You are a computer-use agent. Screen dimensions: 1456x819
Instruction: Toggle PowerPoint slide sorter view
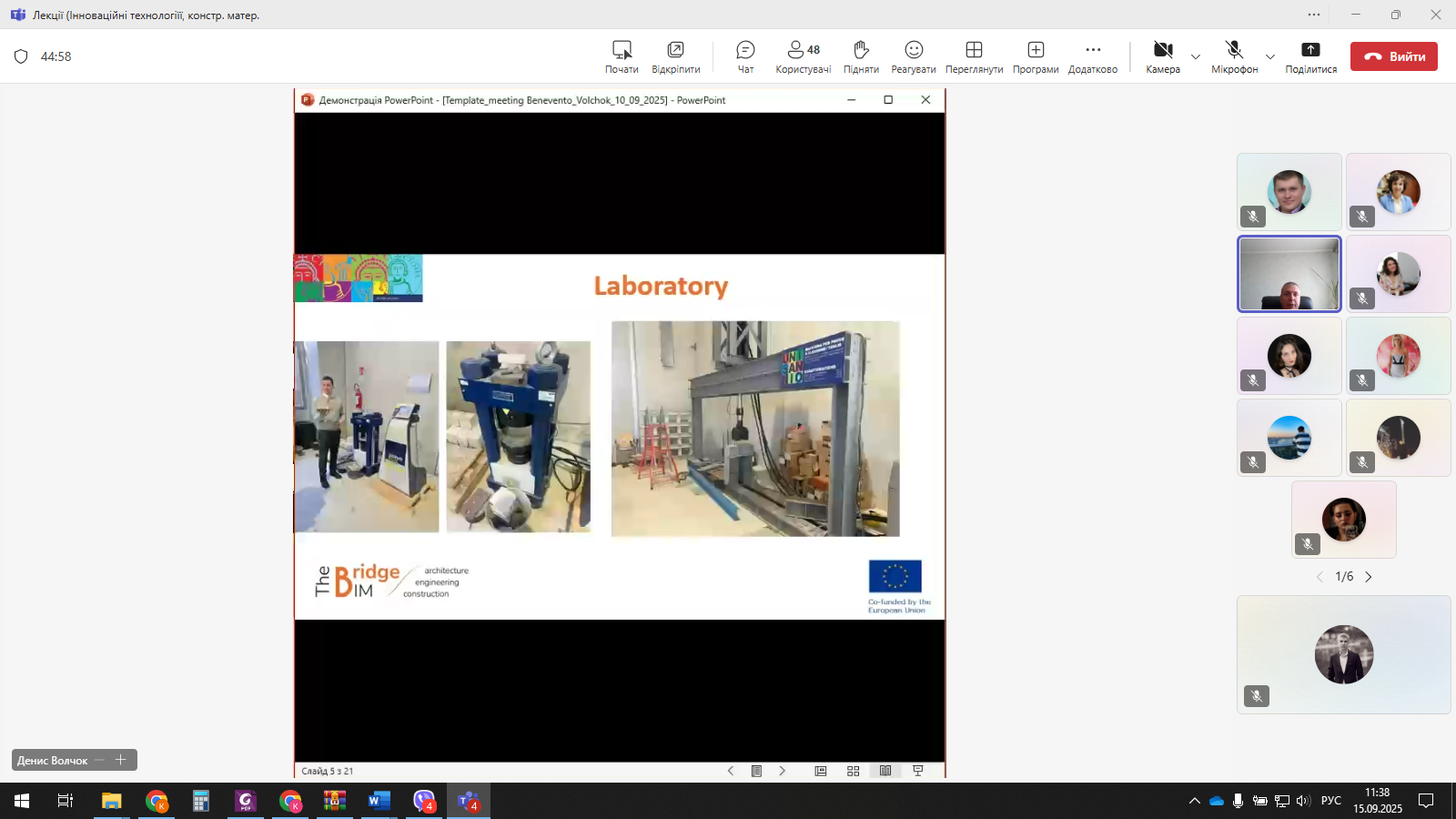click(x=853, y=771)
